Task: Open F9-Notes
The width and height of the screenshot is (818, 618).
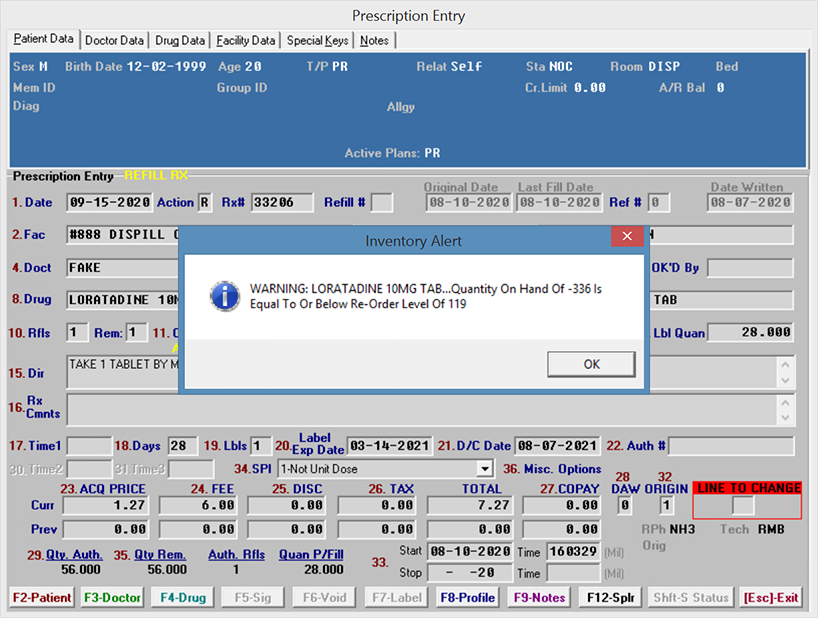Action: (x=539, y=597)
